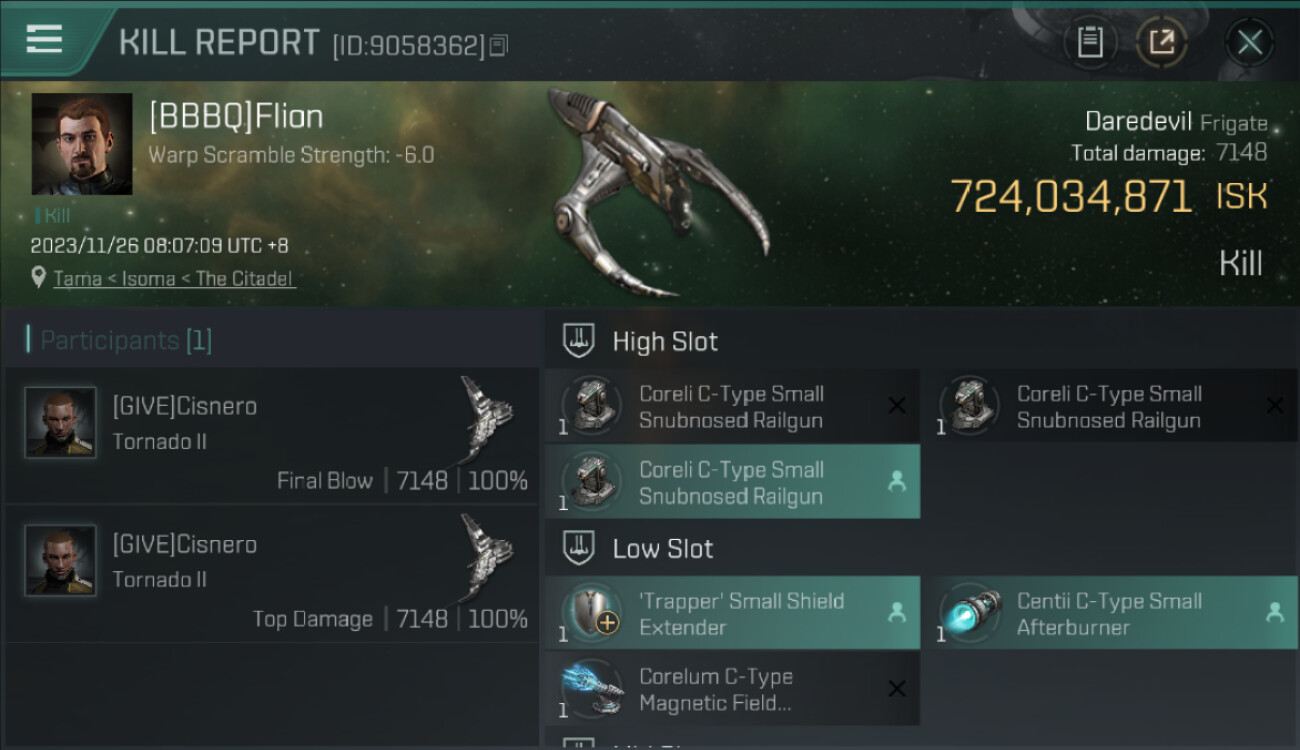The image size is (1300, 750).
Task: Share the kill report externally
Action: click(x=1161, y=42)
